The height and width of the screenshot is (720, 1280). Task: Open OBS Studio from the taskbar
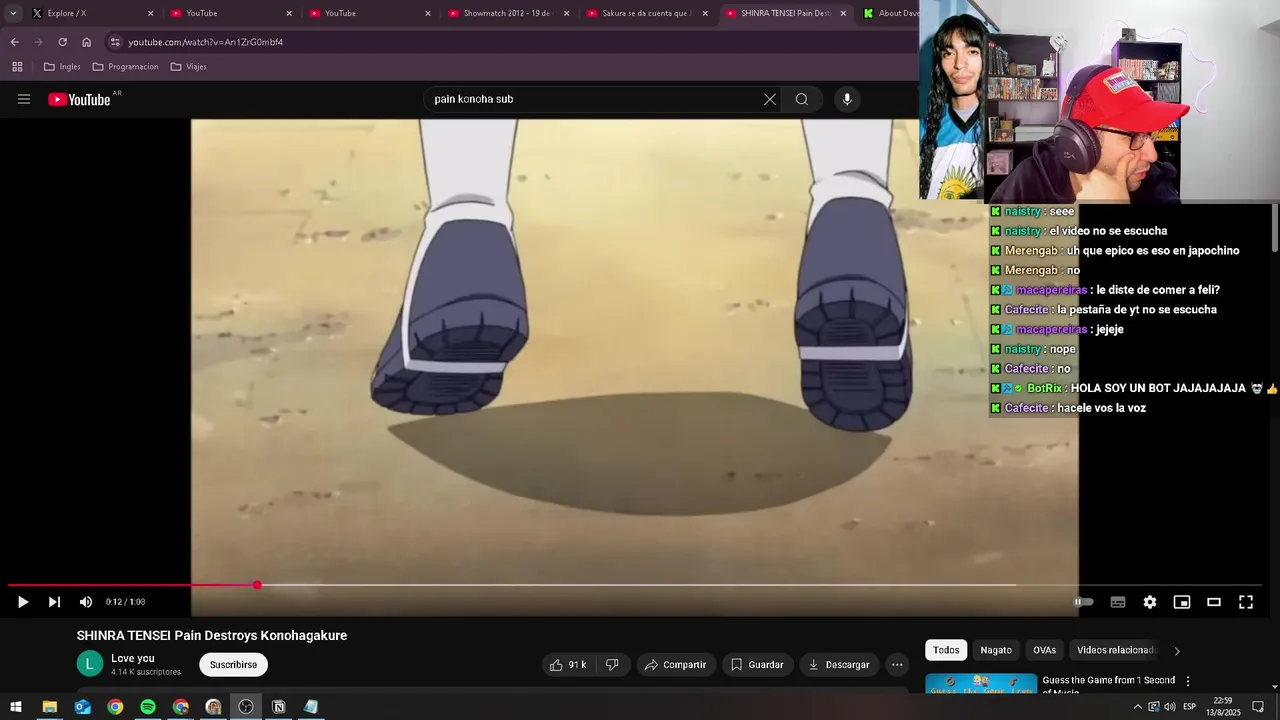coord(246,707)
